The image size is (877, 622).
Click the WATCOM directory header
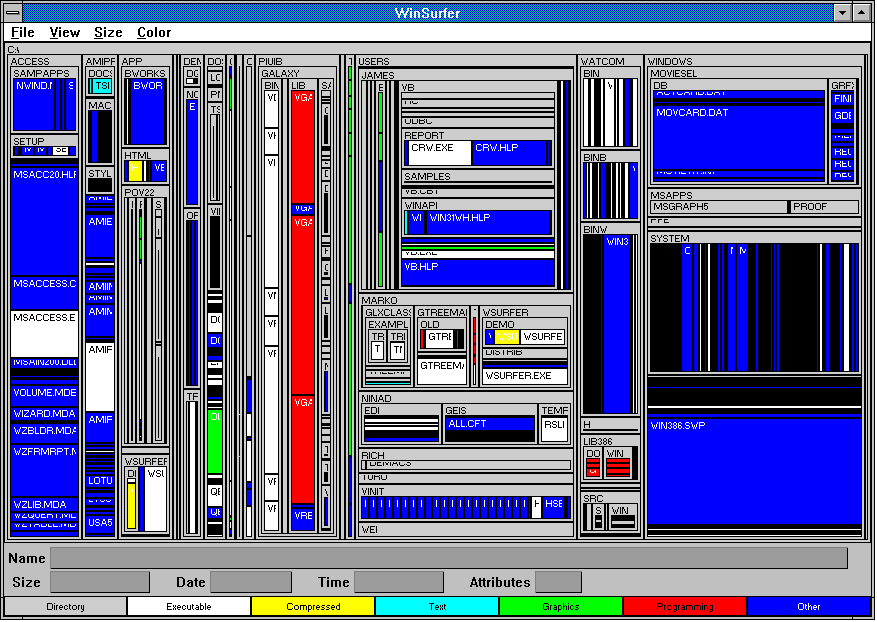[x=602, y=61]
